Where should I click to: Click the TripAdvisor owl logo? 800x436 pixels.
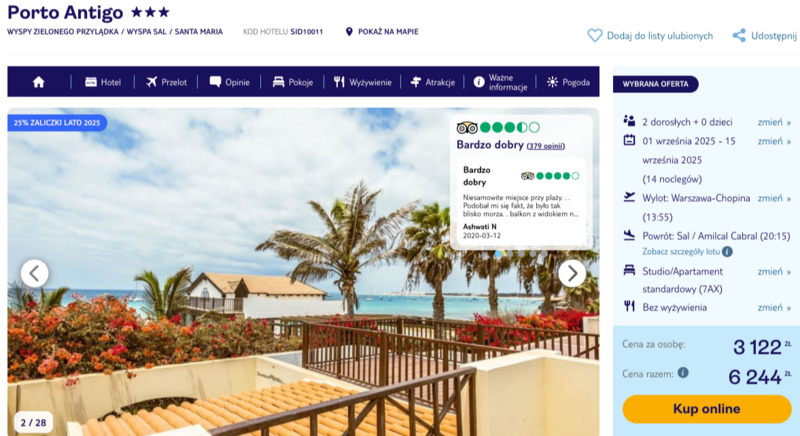point(467,127)
